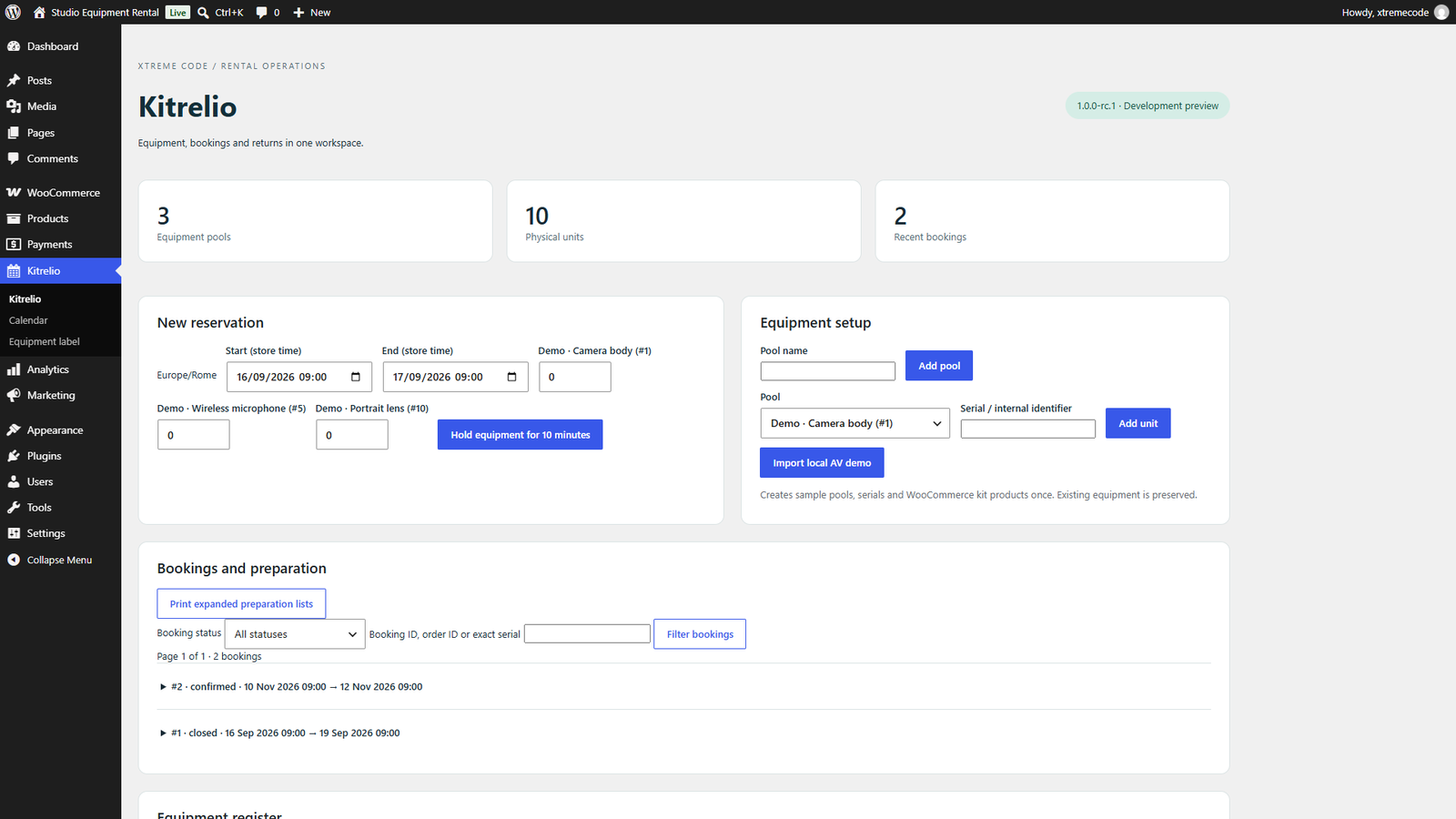Screen dimensions: 1456x819
Task: Click the Users person icon
Action: click(14, 482)
